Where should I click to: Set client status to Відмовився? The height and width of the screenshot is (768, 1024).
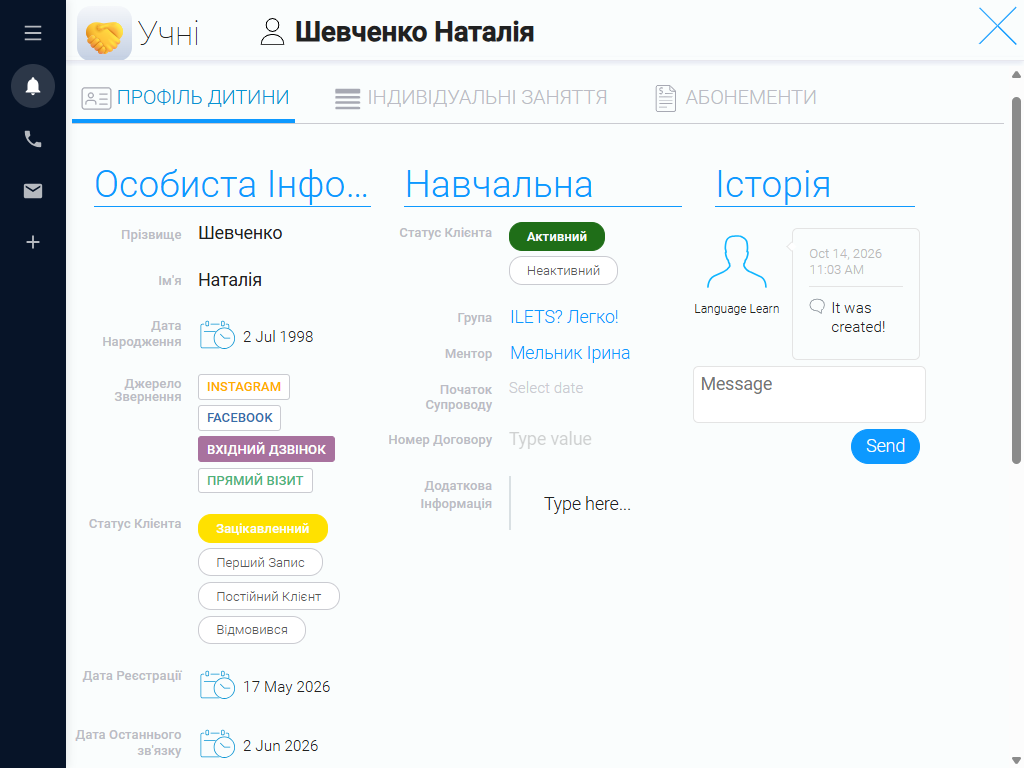click(x=252, y=630)
